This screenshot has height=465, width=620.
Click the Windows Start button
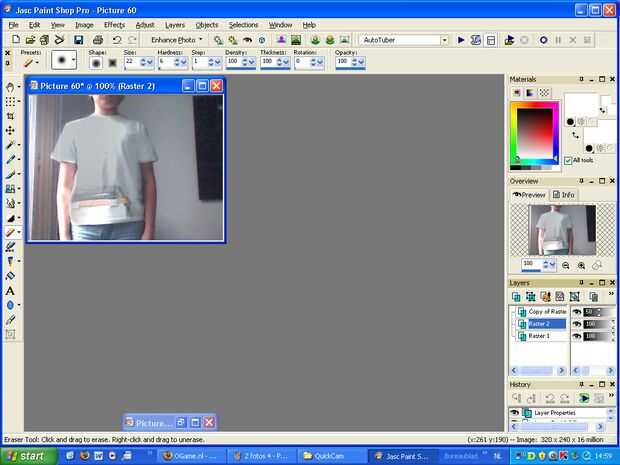coord(24,456)
